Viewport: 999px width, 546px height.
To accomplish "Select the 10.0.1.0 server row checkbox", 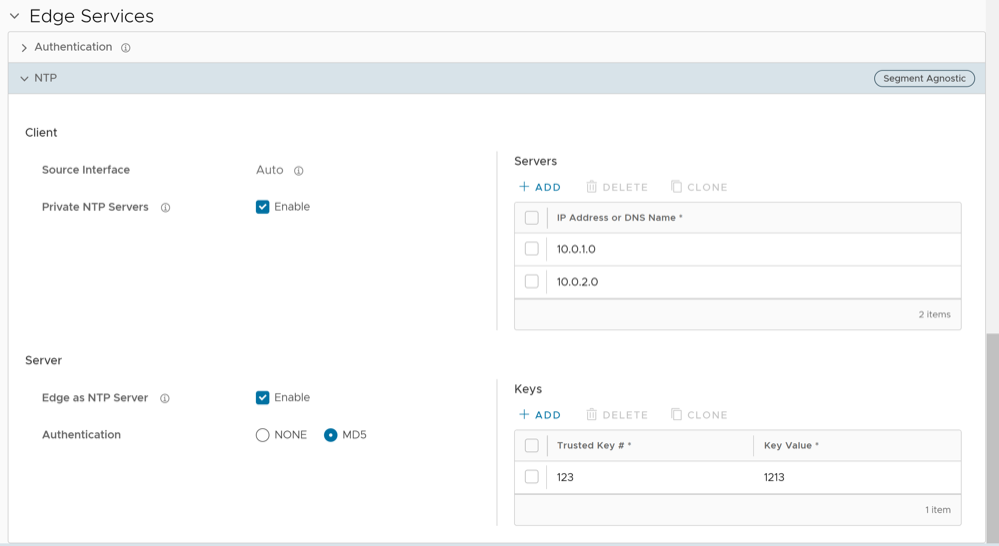I will (x=532, y=249).
